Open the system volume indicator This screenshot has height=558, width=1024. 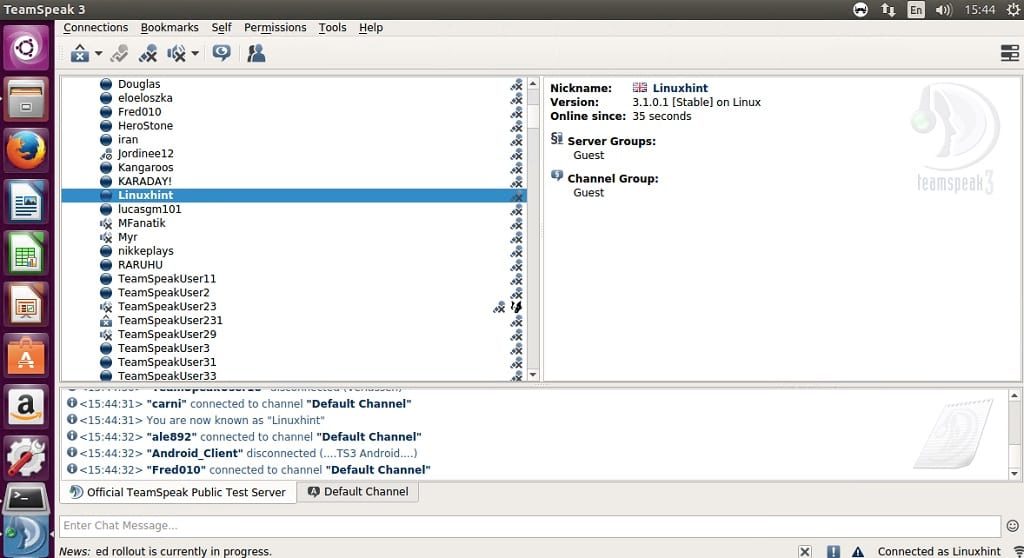point(944,10)
